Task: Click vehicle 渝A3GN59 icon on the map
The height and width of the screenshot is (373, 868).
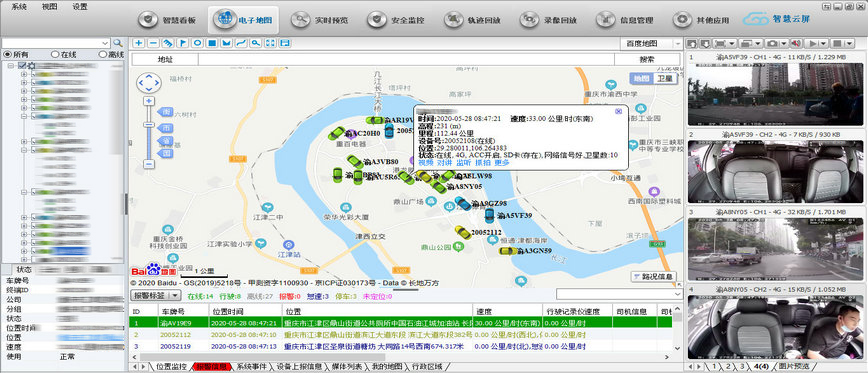Action: (x=507, y=251)
